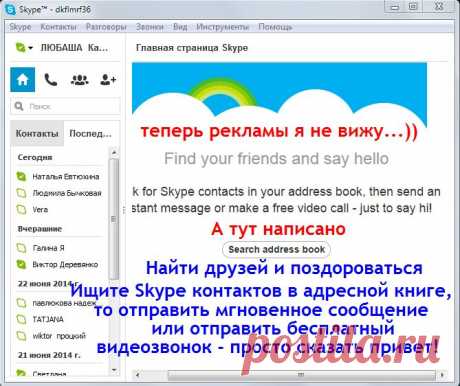Viewport: 460px width, 386px height.
Task: Click horizontal scrollbar right arrow
Action: pyautogui.click(x=442, y=375)
